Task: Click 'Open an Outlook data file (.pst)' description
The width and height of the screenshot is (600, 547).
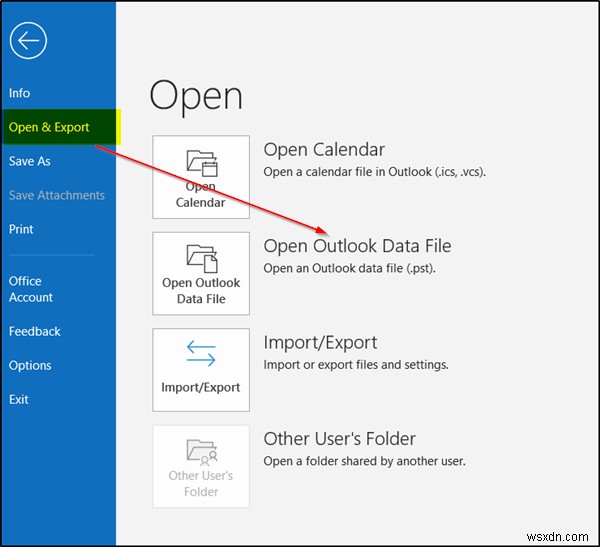Action: 349,268
